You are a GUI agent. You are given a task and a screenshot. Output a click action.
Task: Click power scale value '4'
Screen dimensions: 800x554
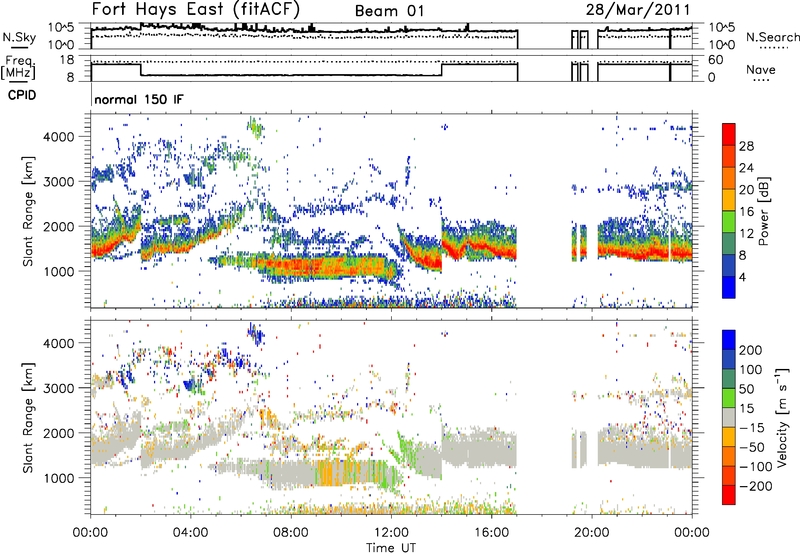pyautogui.click(x=742, y=277)
